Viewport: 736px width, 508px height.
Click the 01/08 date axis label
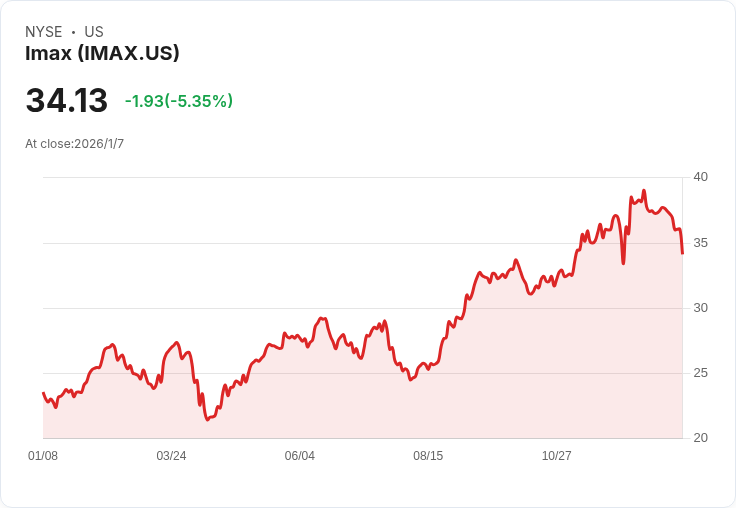[43, 455]
